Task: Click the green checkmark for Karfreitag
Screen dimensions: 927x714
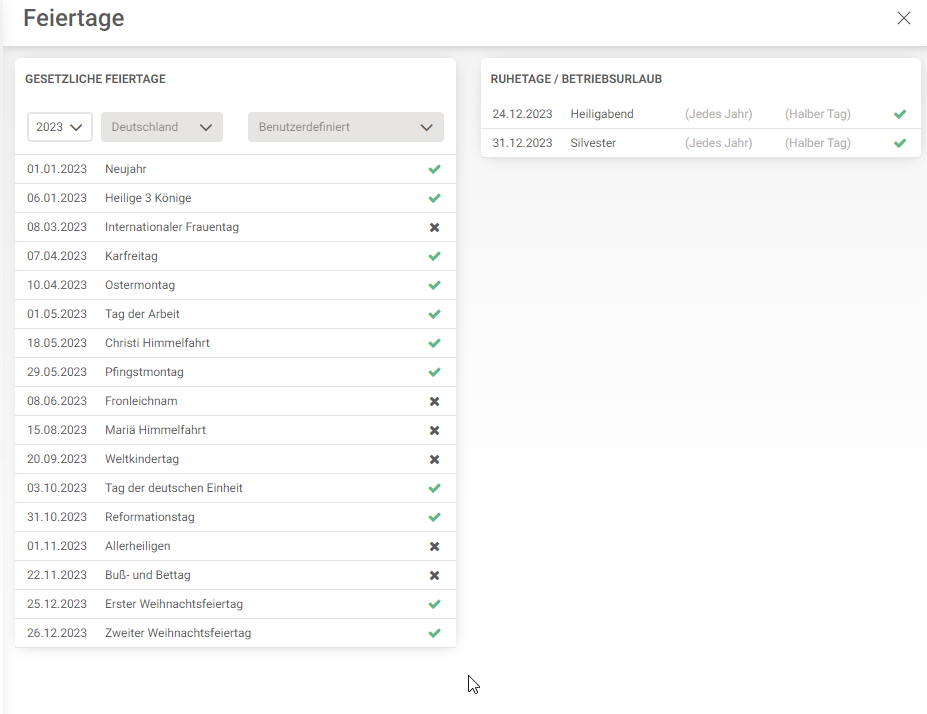Action: 434,256
